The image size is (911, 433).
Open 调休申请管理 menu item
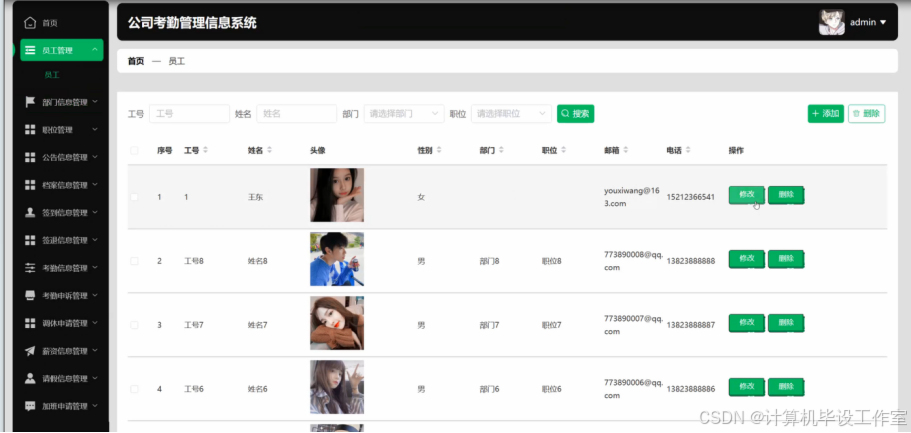point(62,323)
